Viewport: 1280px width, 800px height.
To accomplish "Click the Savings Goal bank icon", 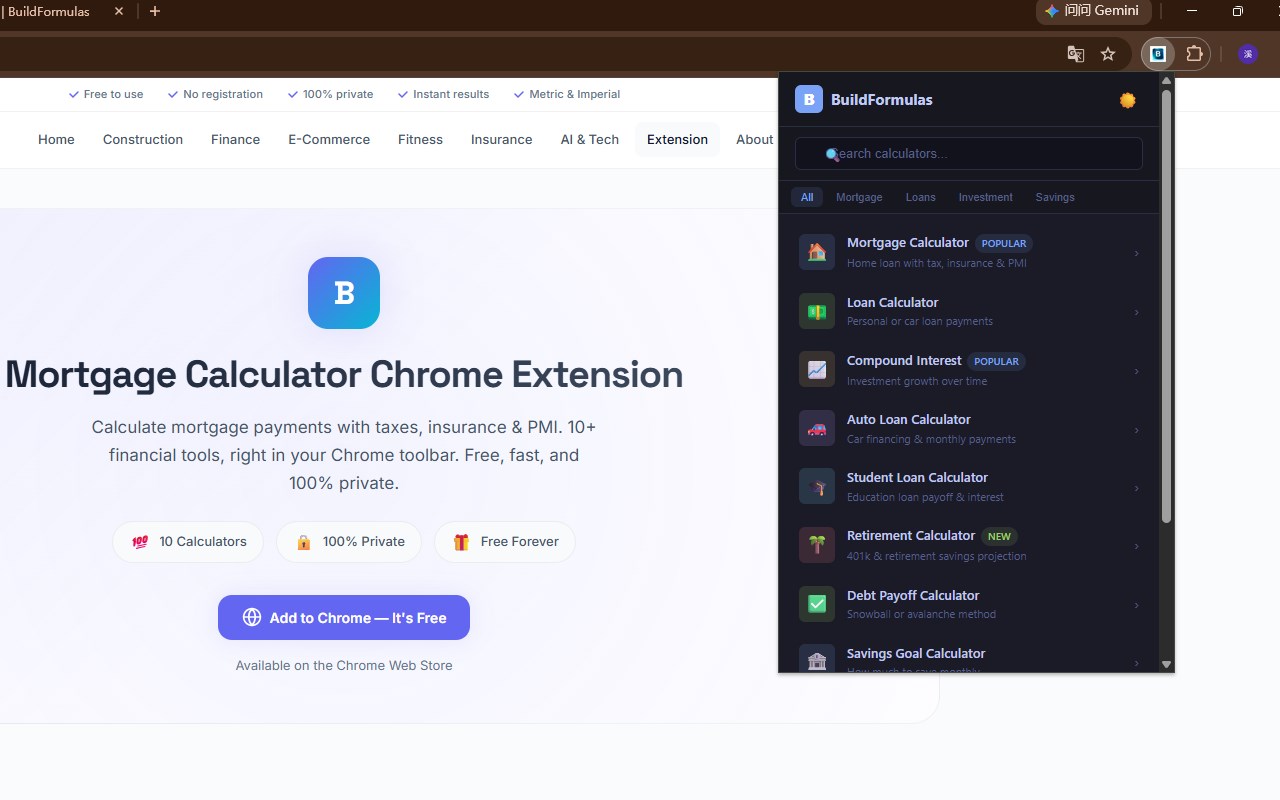I will click(x=817, y=659).
